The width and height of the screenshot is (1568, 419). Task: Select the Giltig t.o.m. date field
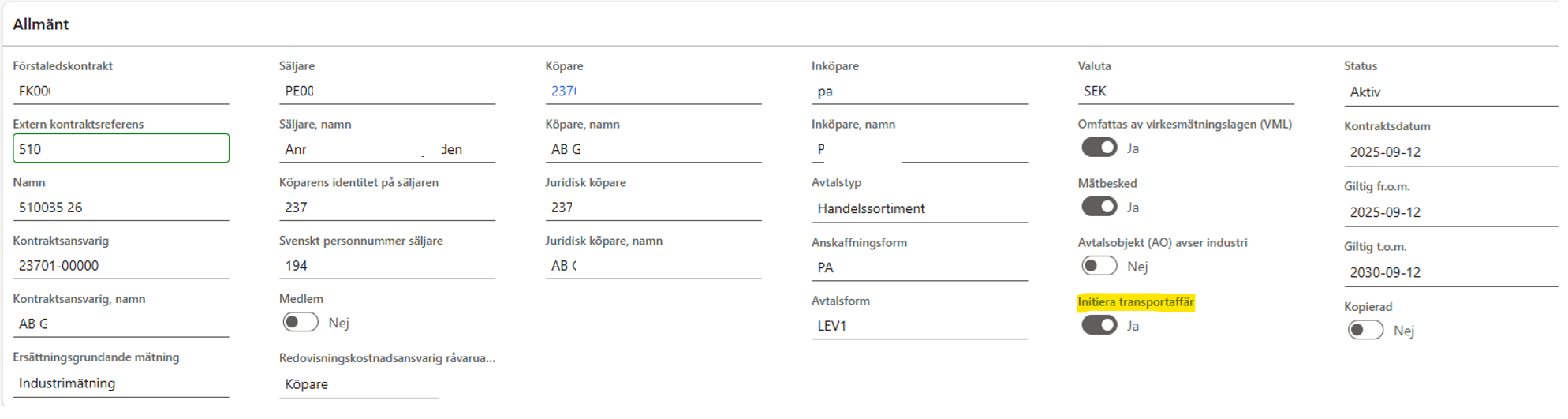coord(1450,272)
